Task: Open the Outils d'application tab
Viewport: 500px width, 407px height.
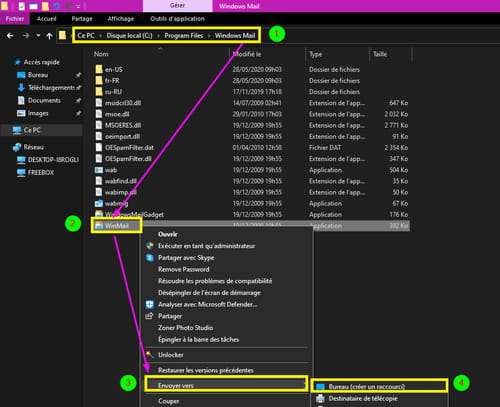Action: pos(177,19)
